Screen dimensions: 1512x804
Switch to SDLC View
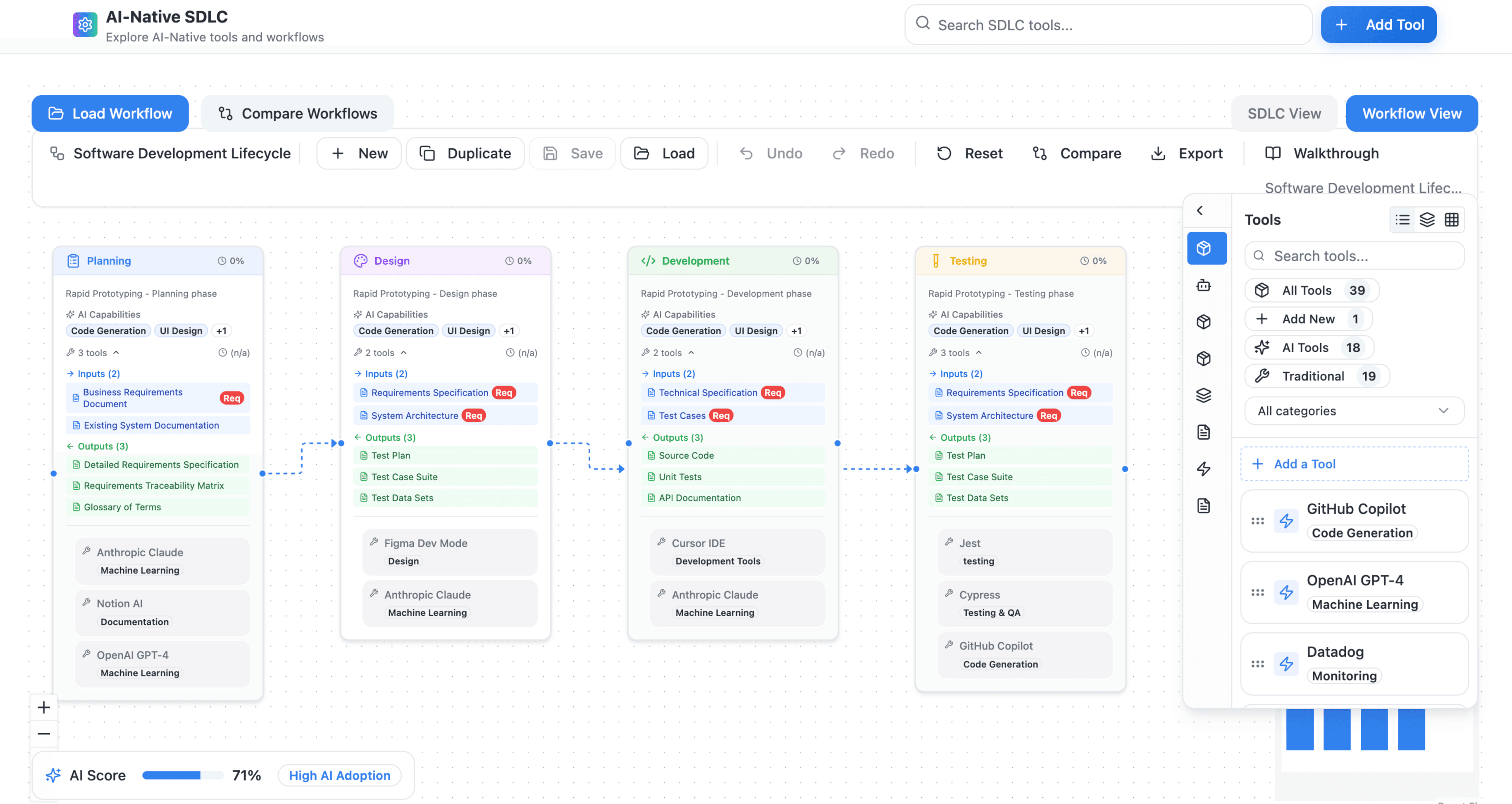pyautogui.click(x=1284, y=113)
